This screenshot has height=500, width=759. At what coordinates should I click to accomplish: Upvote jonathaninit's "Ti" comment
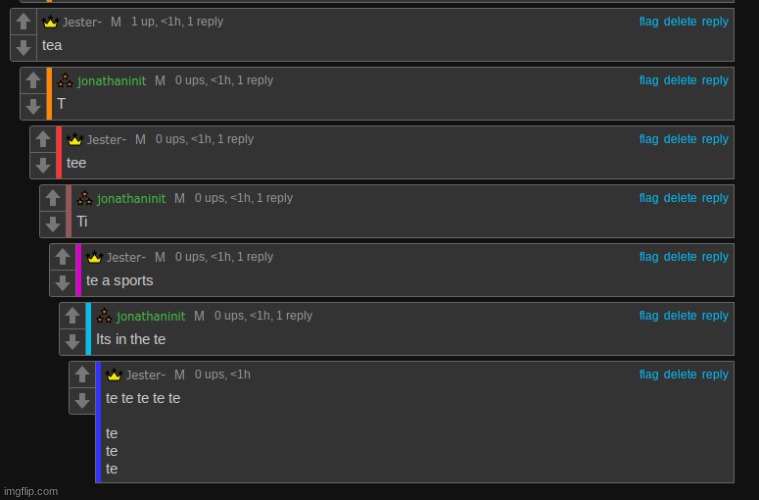pos(53,198)
